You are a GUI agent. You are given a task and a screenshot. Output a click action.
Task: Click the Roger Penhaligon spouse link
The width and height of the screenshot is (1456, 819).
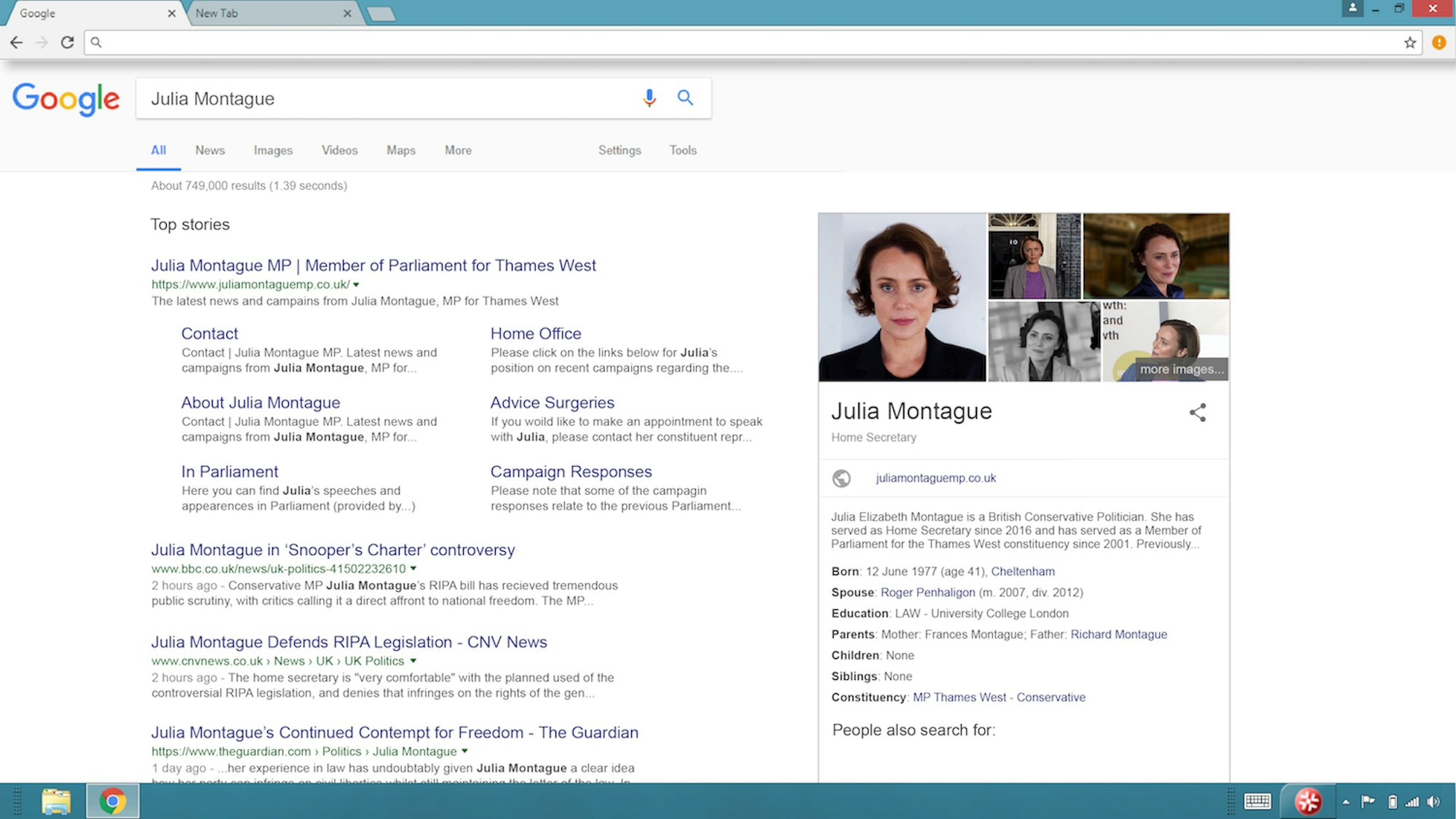(927, 593)
